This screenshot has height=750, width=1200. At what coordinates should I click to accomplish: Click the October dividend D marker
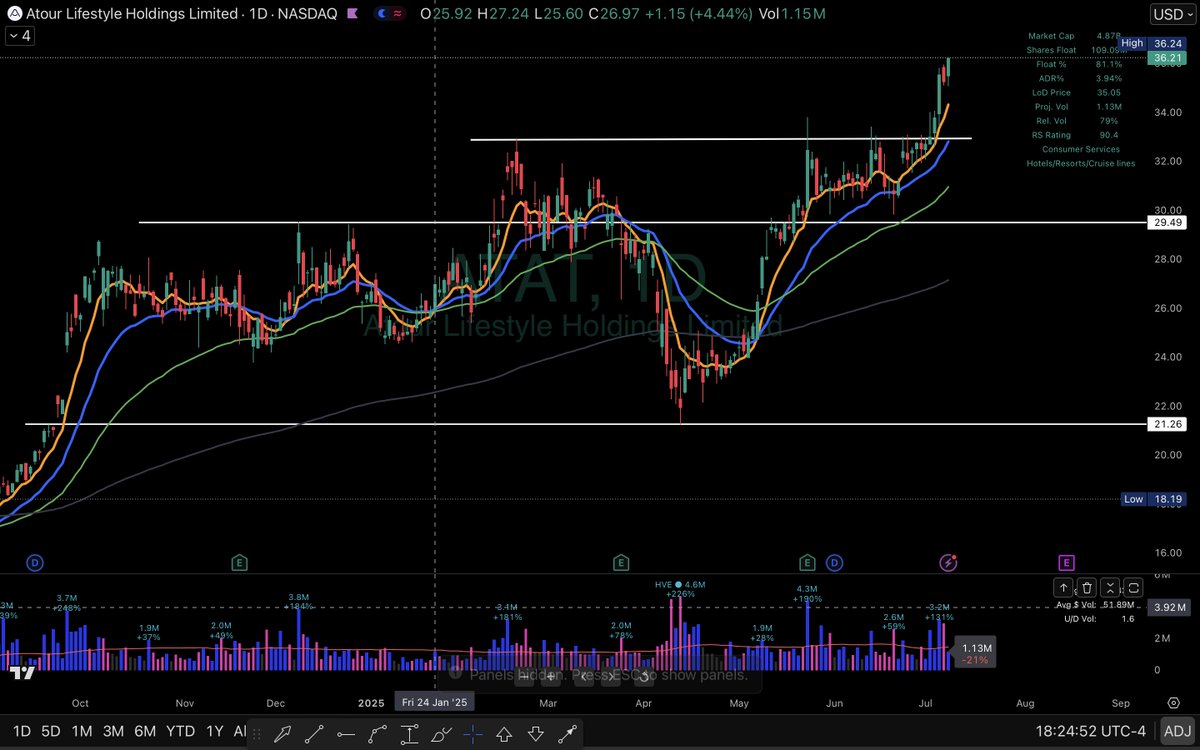coord(34,563)
